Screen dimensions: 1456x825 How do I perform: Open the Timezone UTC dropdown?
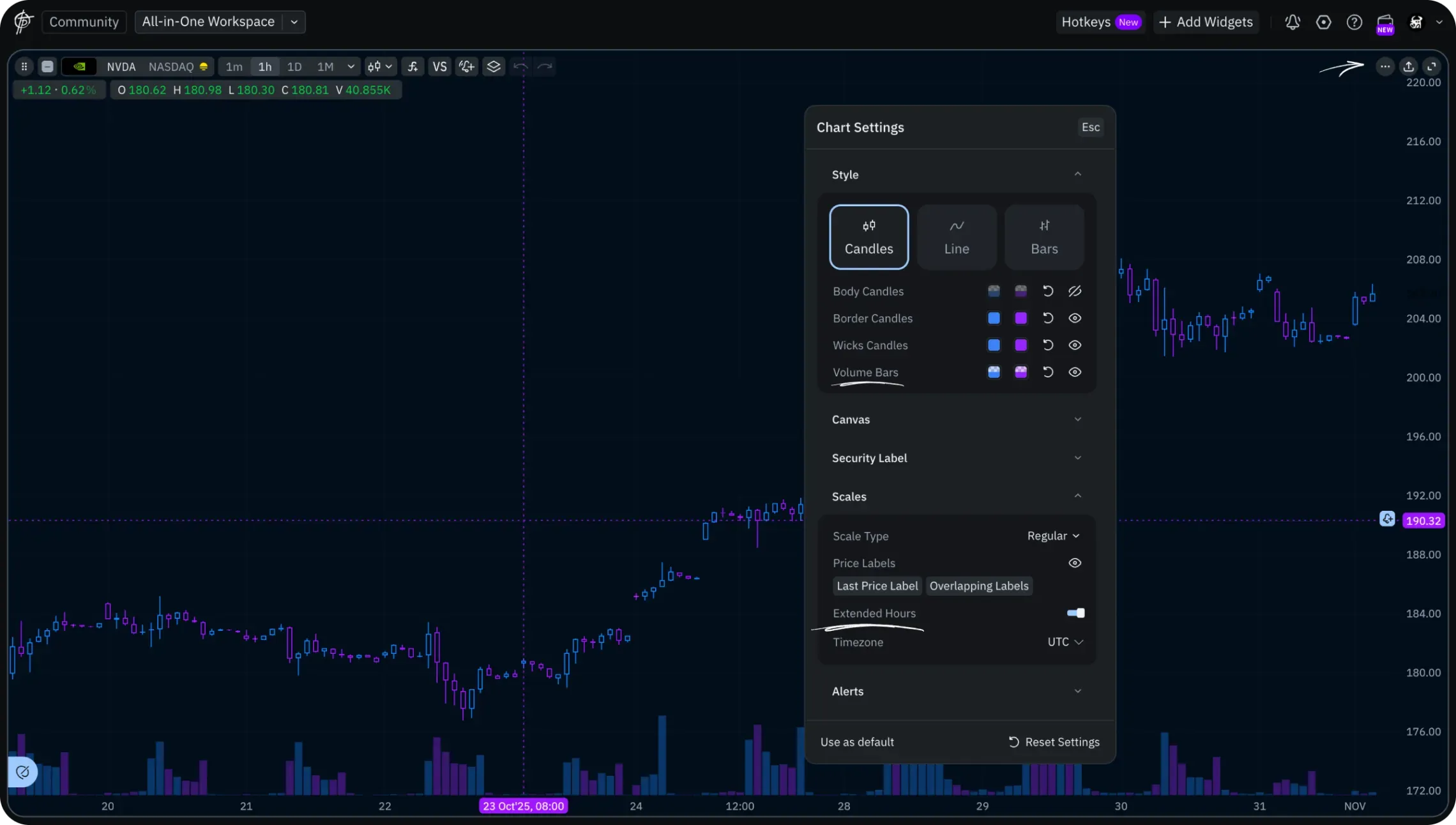[1065, 642]
